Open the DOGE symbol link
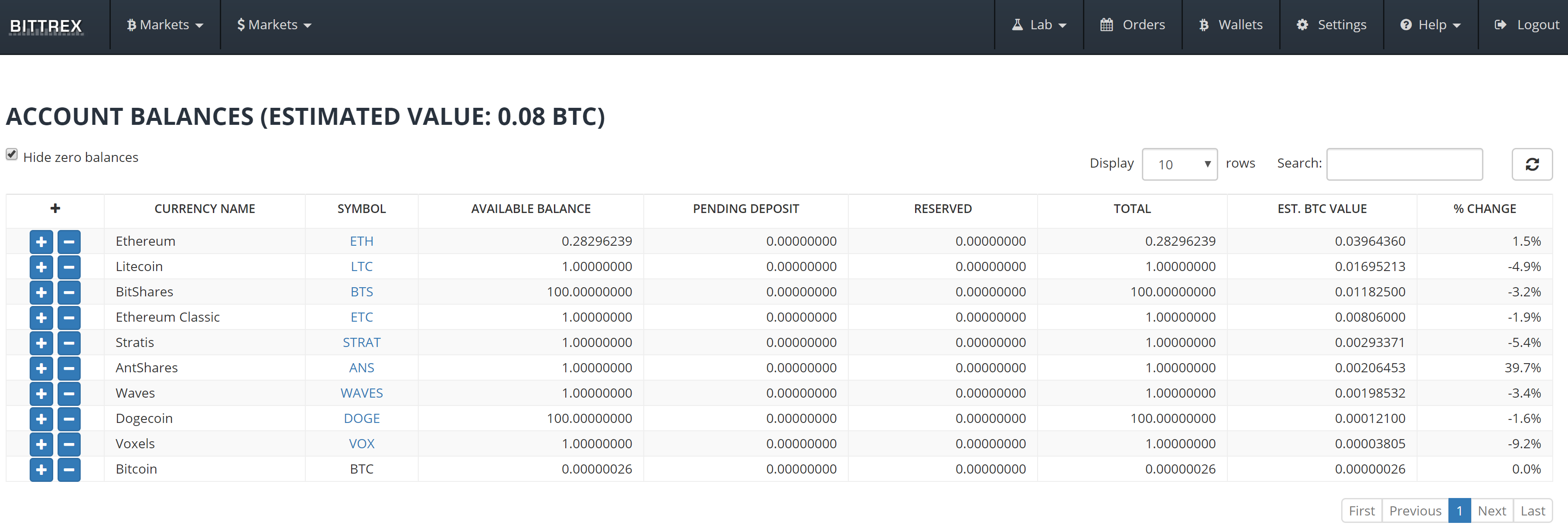Viewport: 1568px width, 529px height. click(x=362, y=419)
